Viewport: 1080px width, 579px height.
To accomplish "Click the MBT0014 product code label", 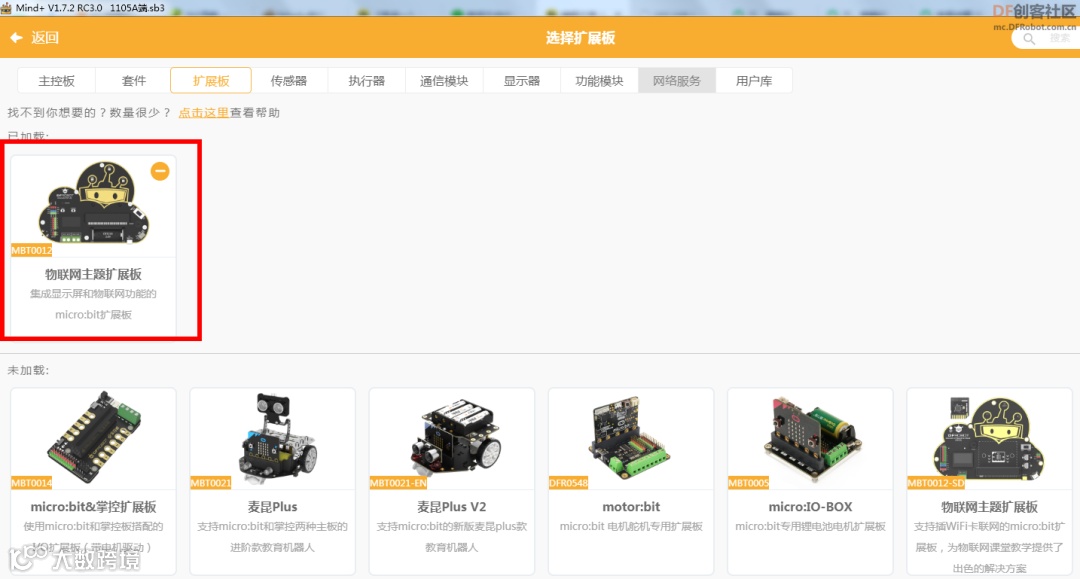I will pos(32,483).
